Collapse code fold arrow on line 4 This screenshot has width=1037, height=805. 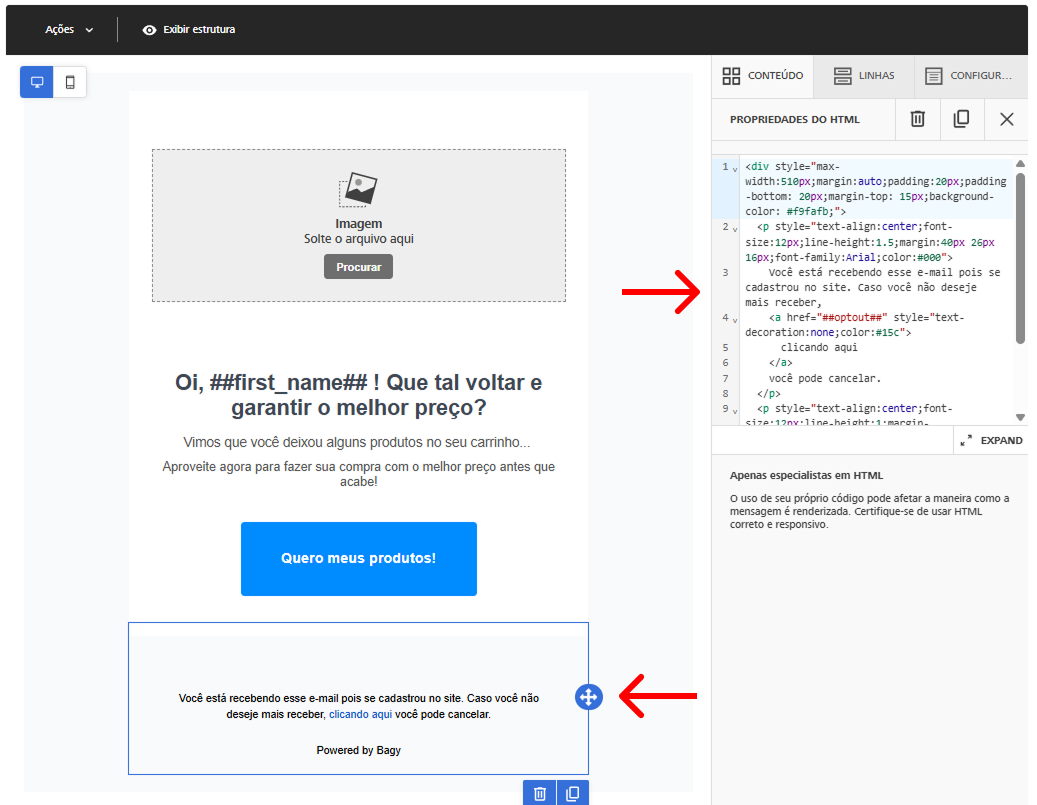tap(735, 320)
